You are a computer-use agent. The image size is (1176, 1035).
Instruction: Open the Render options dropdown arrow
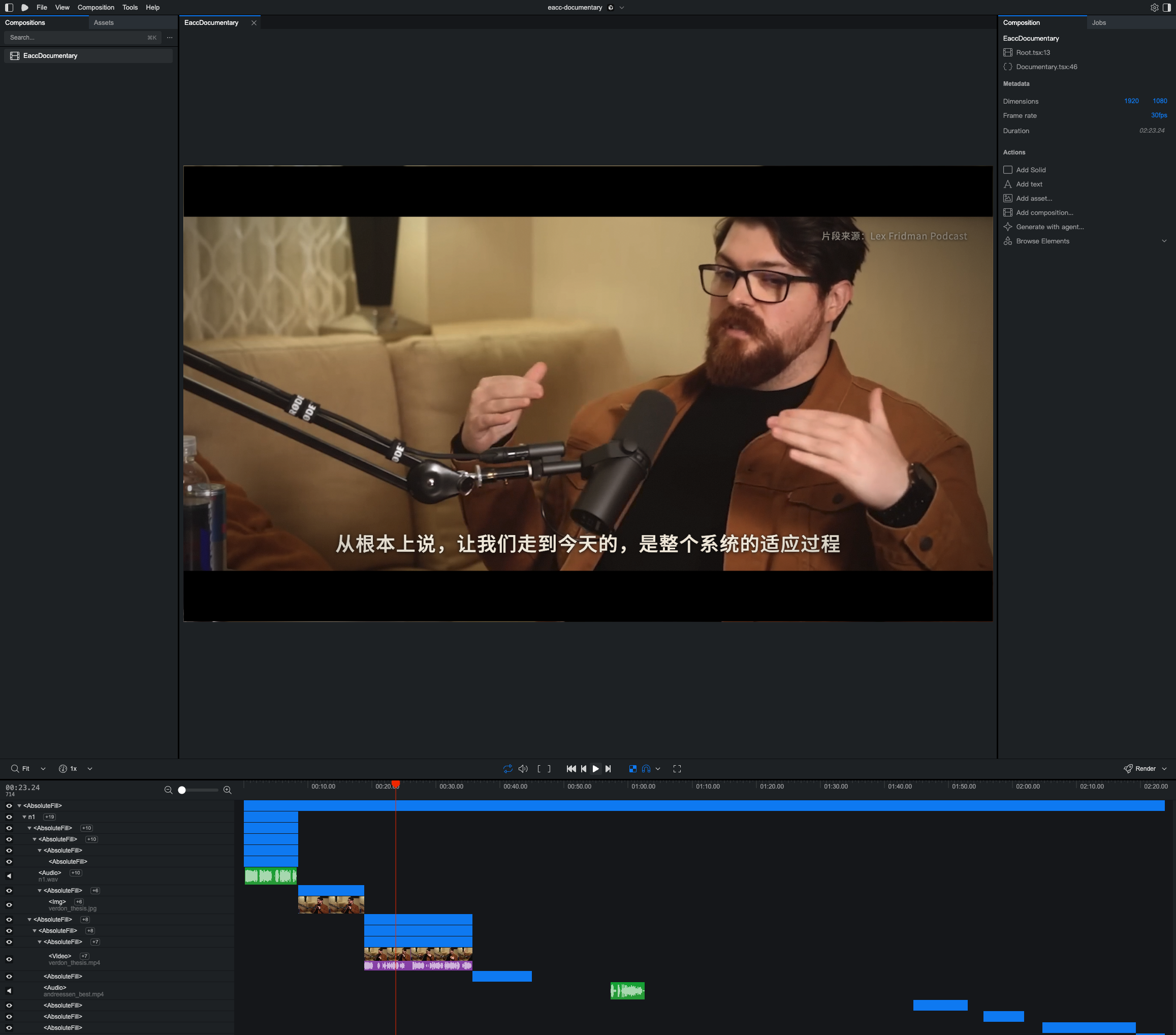pos(1164,769)
